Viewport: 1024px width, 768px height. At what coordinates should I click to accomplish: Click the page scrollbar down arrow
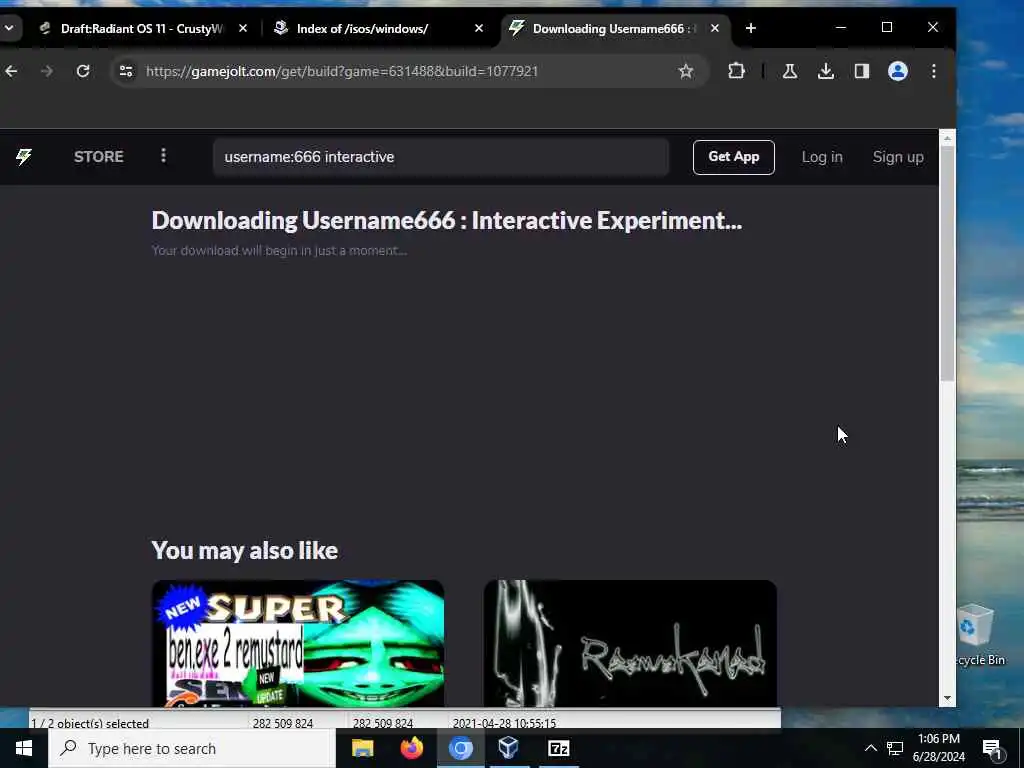947,699
